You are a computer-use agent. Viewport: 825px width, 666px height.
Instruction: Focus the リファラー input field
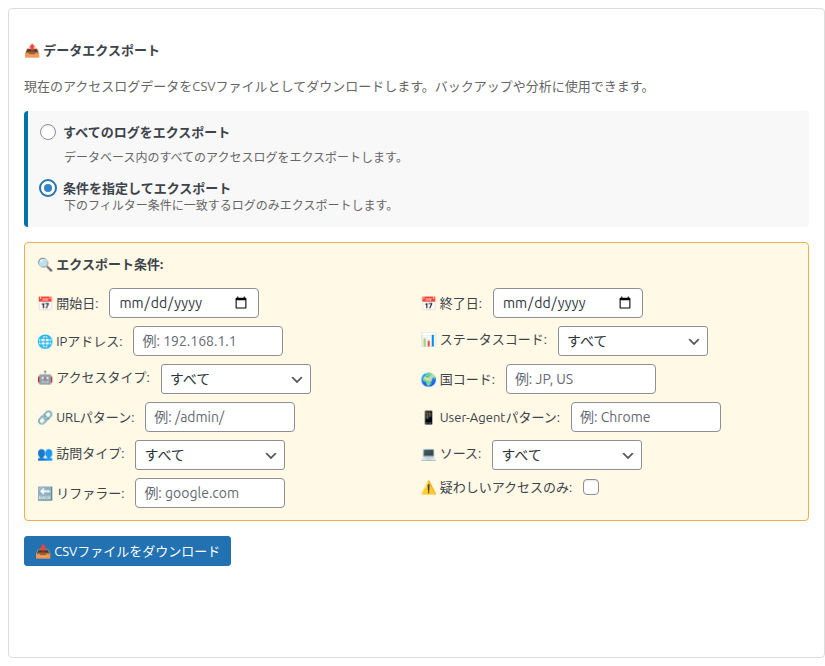[210, 493]
